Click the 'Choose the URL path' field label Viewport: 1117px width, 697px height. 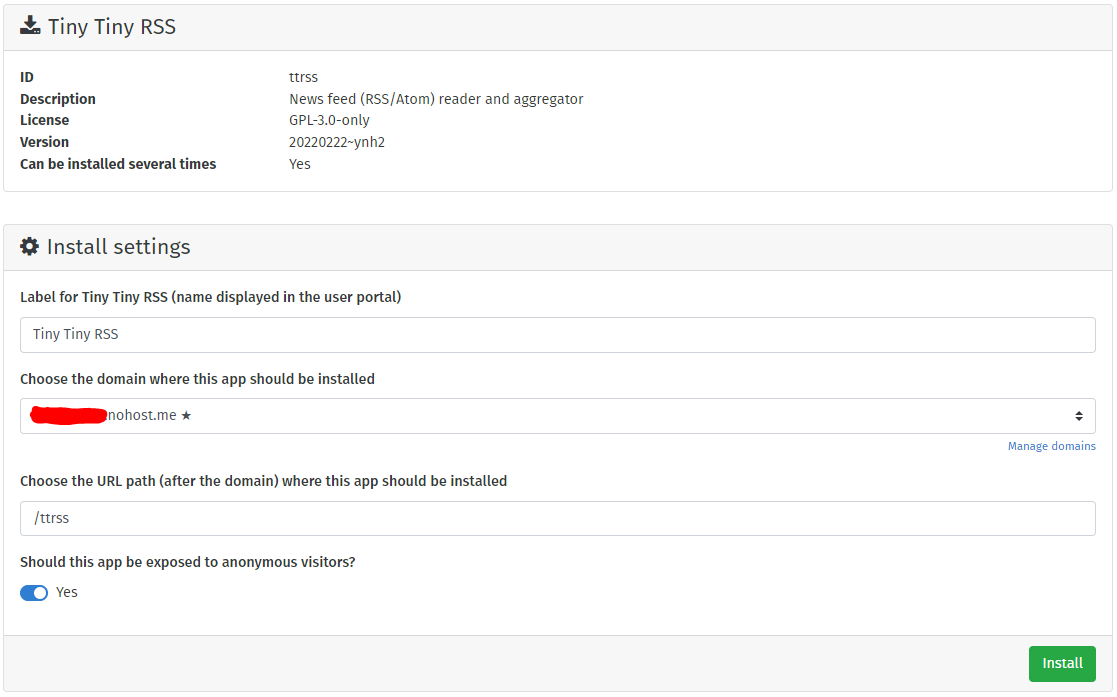[x=263, y=481]
